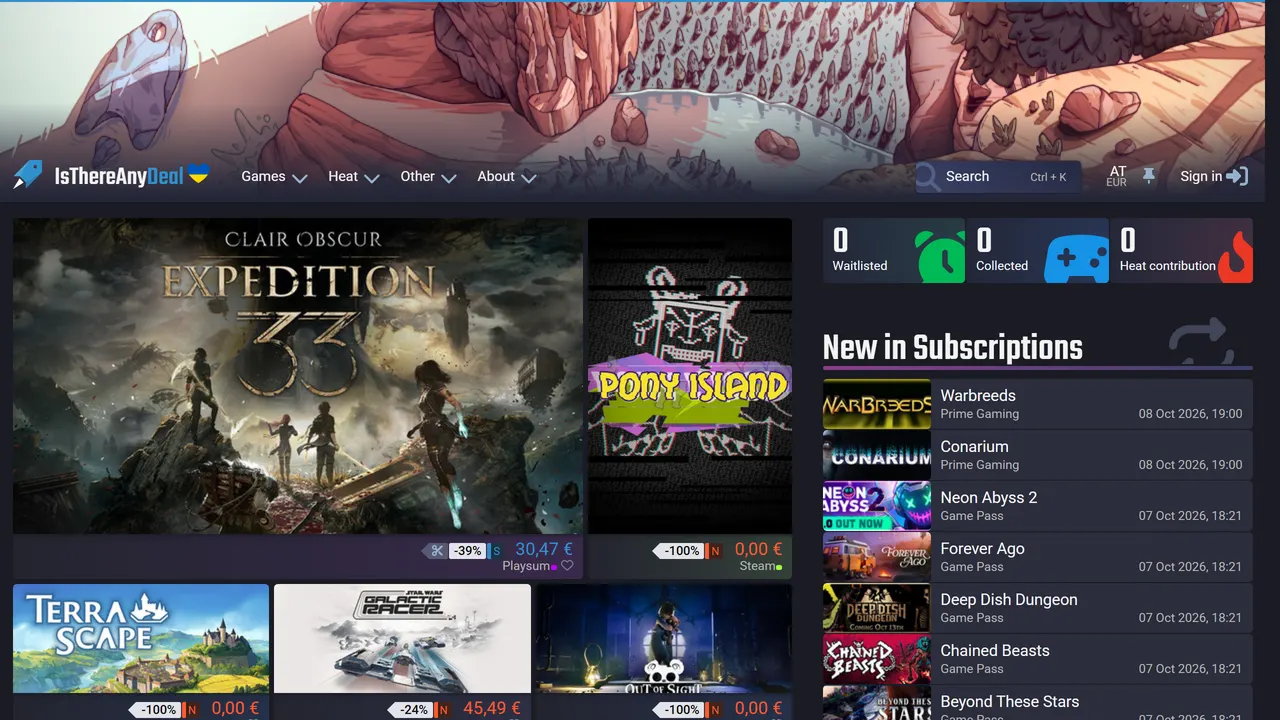This screenshot has width=1280, height=720.
Task: Toggle the heart icon next to Playsum
Action: tap(568, 566)
